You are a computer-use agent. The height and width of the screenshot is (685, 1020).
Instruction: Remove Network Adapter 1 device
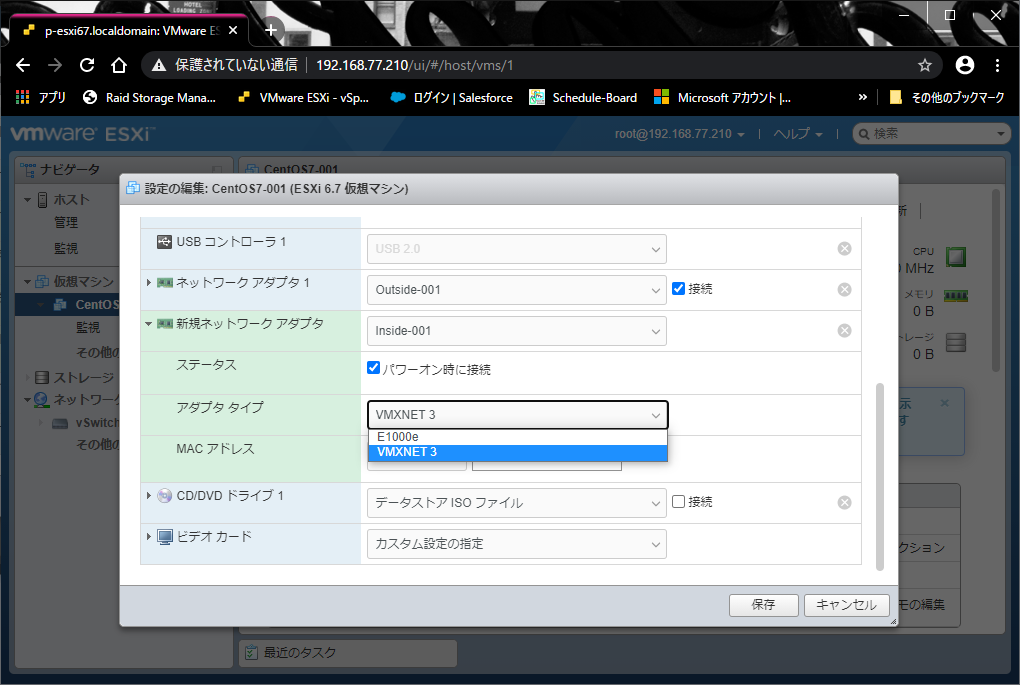[844, 289]
